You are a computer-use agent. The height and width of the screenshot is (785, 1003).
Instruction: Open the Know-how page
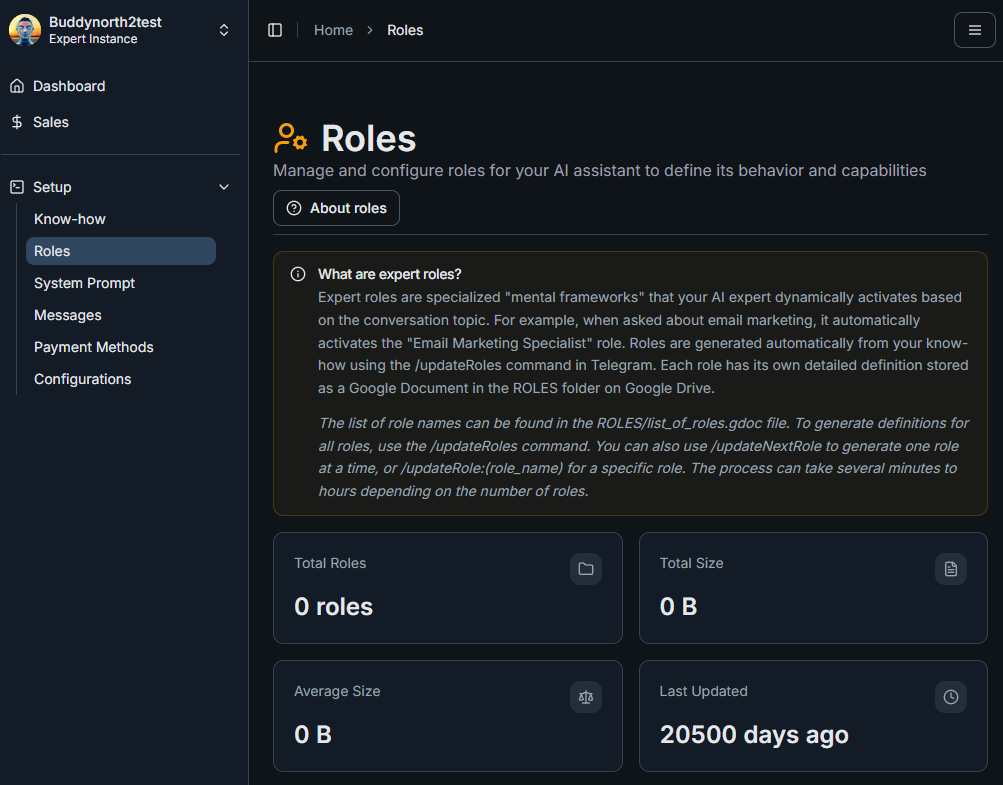tap(69, 219)
